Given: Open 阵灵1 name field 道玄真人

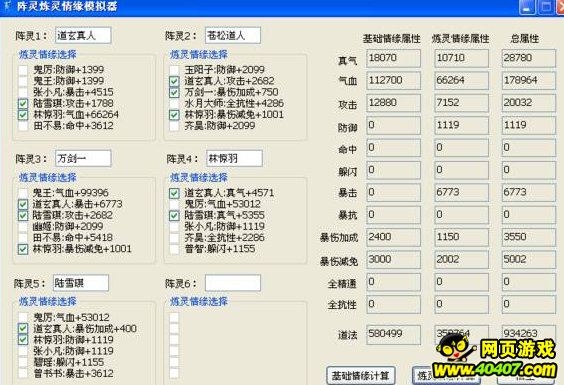Looking at the screenshot, I should pyautogui.click(x=83, y=35).
